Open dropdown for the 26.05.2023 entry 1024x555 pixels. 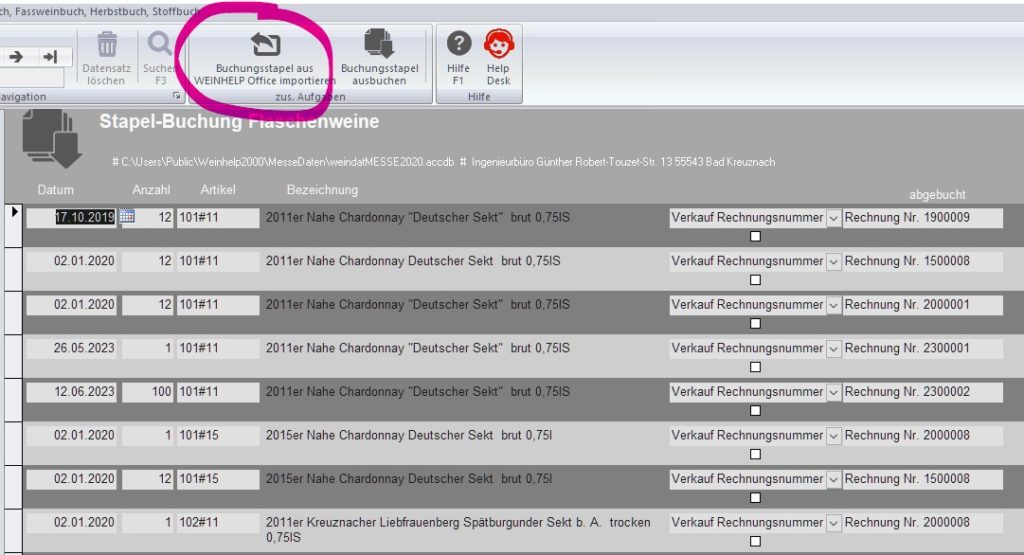833,349
